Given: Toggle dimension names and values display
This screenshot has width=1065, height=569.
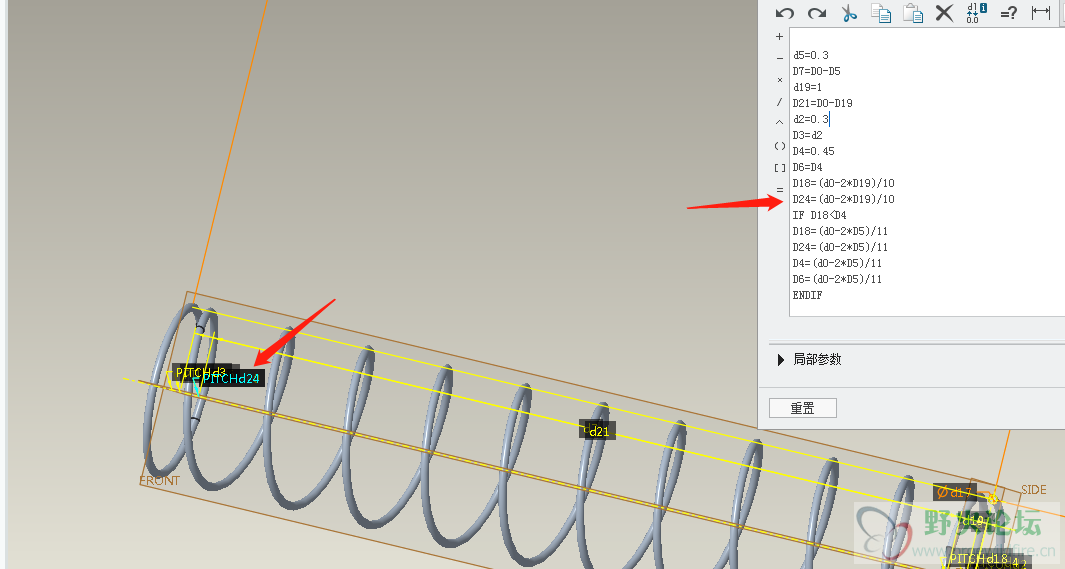Looking at the screenshot, I should [x=976, y=12].
